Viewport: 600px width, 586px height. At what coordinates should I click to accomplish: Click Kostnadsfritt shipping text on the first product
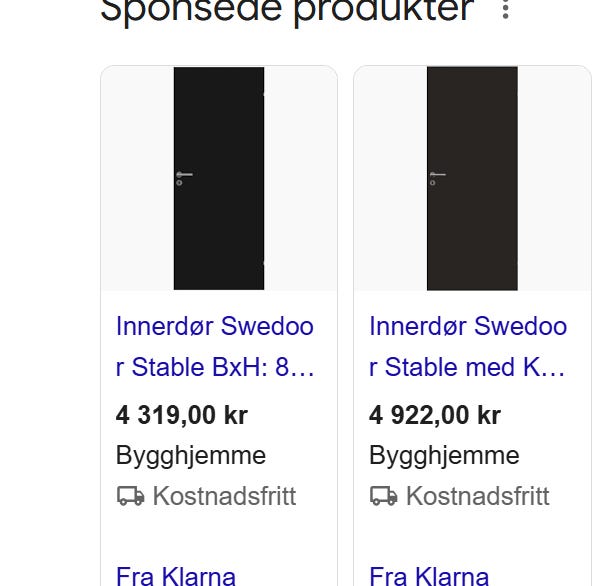click(x=224, y=496)
